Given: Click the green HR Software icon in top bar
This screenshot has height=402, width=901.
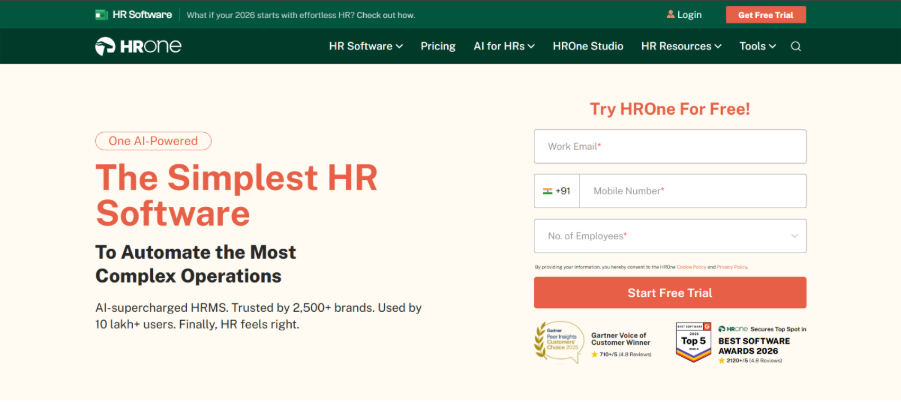Looking at the screenshot, I should click(x=101, y=15).
